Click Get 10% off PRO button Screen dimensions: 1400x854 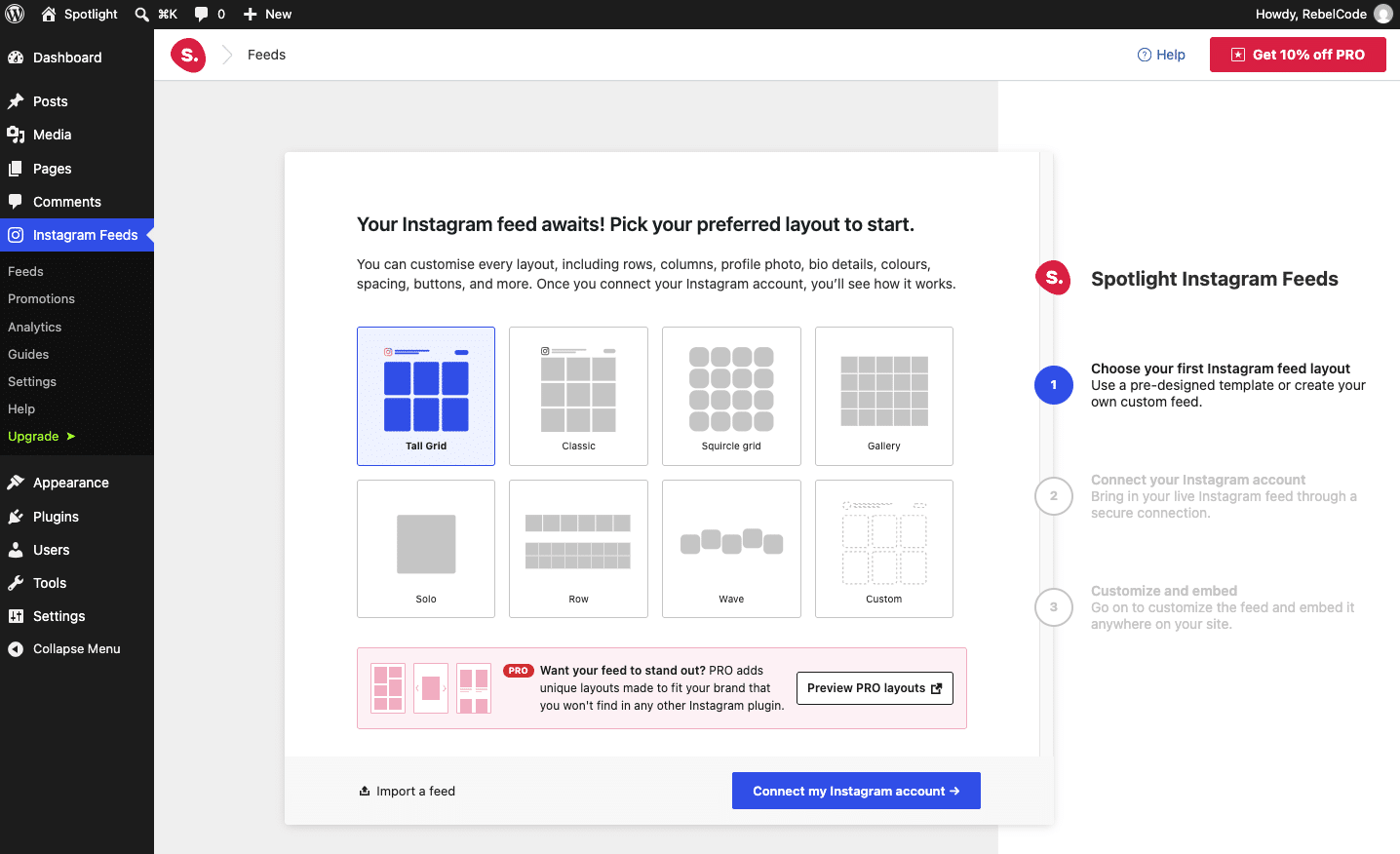1298,55
